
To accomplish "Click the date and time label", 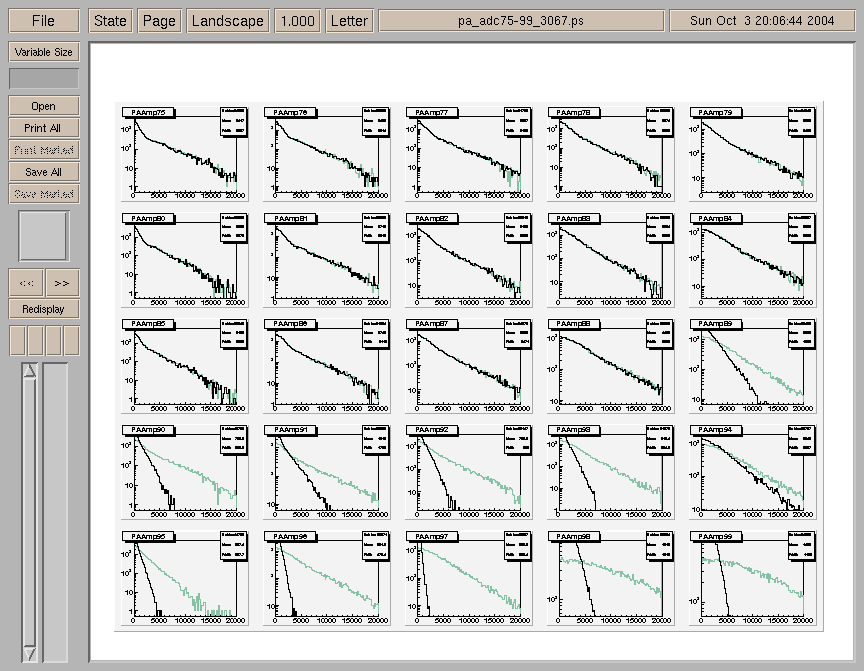I will point(762,21).
